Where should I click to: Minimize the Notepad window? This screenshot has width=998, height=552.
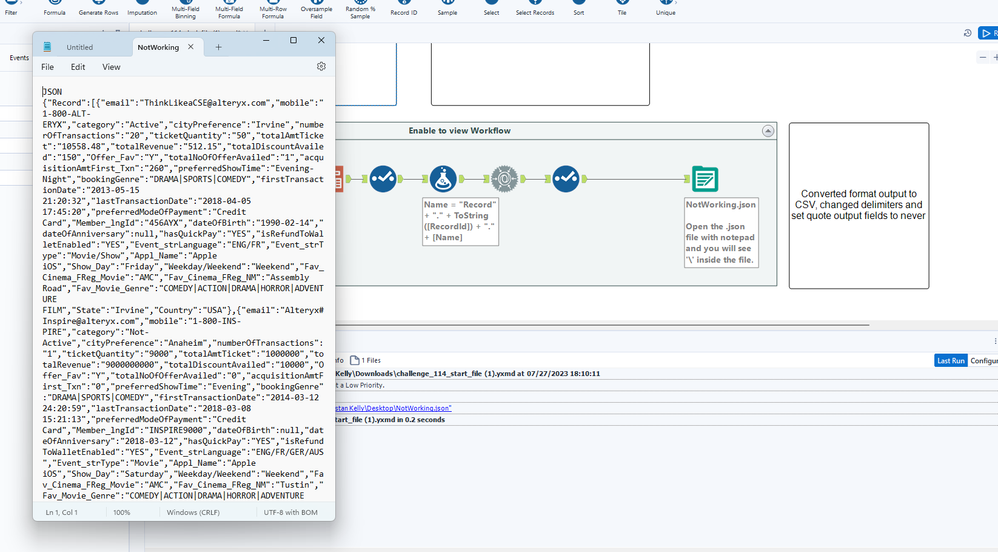tap(266, 40)
